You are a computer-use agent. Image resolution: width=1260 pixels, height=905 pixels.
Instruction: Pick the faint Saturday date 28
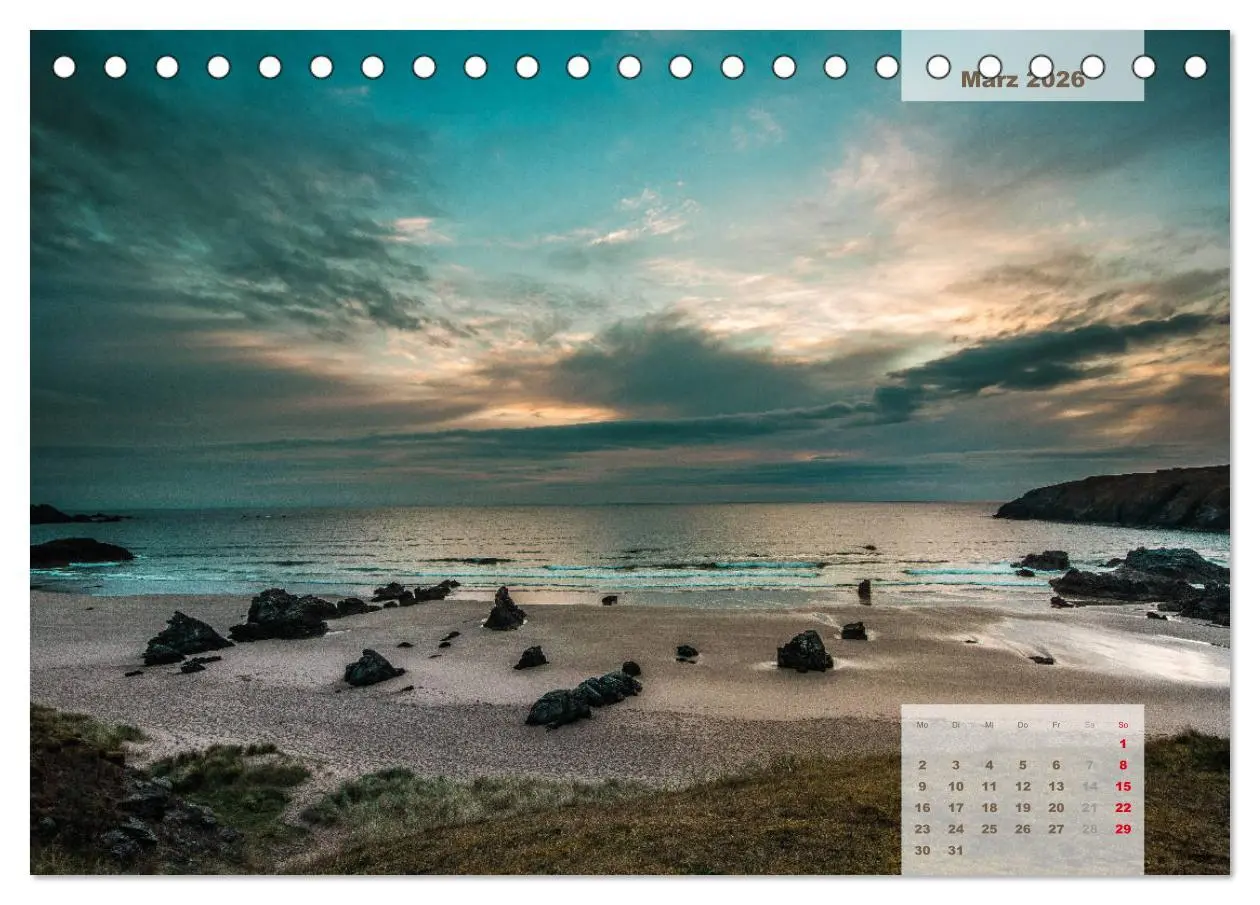pyautogui.click(x=1089, y=829)
